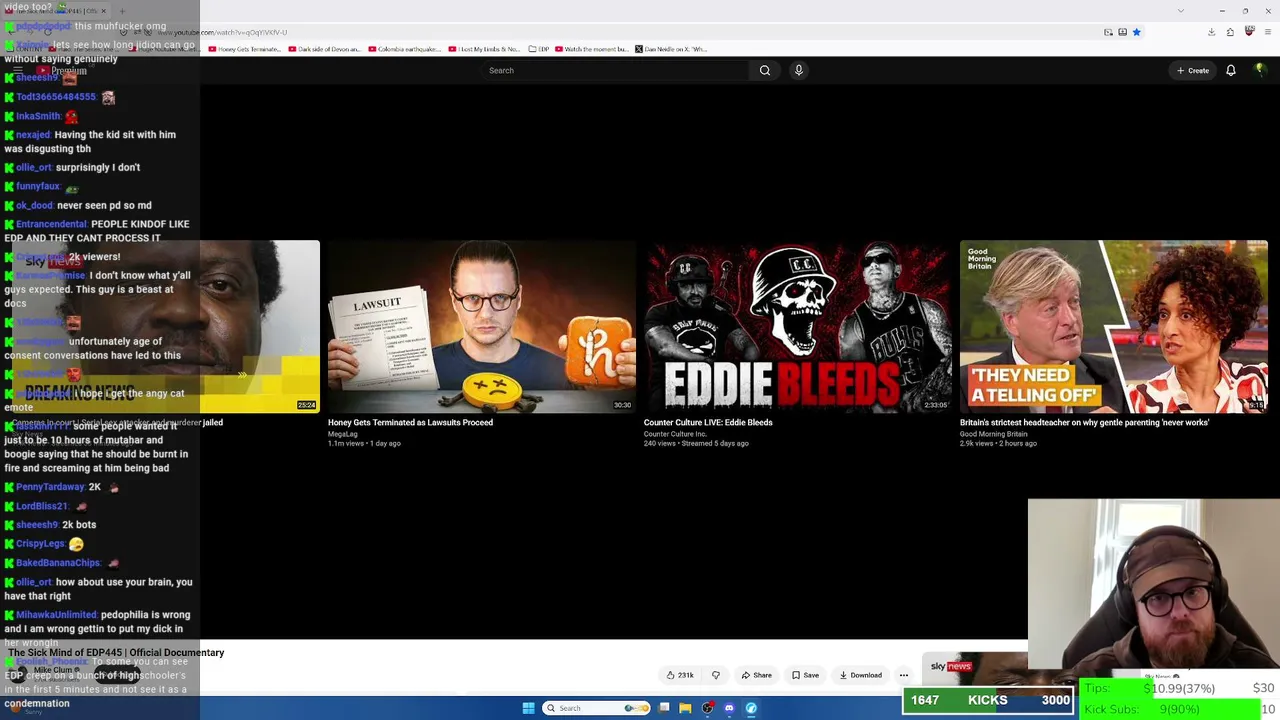Open the Honey Gets Terminated video thumbnail
The height and width of the screenshot is (720, 1280).
pyautogui.click(x=482, y=326)
